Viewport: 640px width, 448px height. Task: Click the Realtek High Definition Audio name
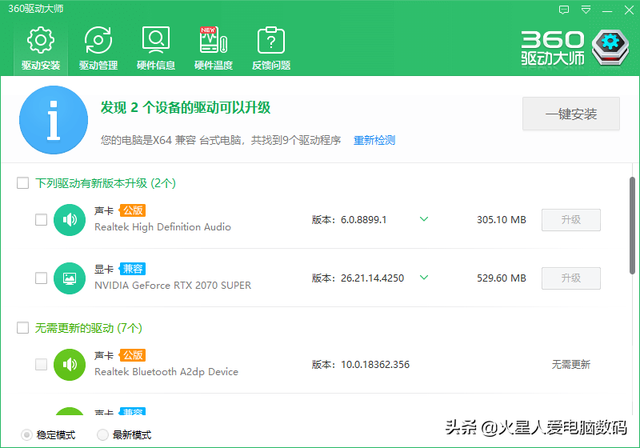point(162,227)
